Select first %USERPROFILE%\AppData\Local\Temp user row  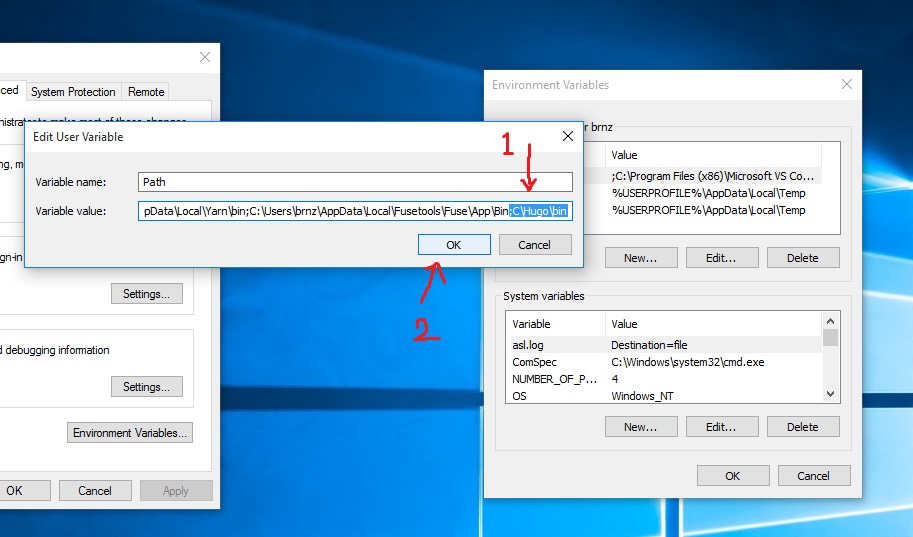tap(708, 193)
